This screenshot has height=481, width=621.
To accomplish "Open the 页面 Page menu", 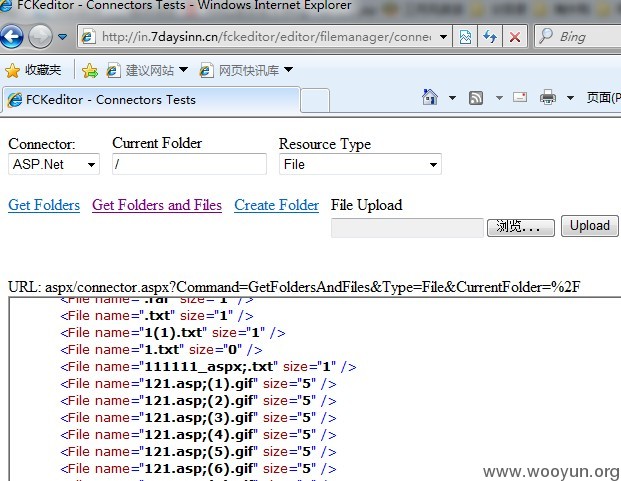I will [603, 97].
